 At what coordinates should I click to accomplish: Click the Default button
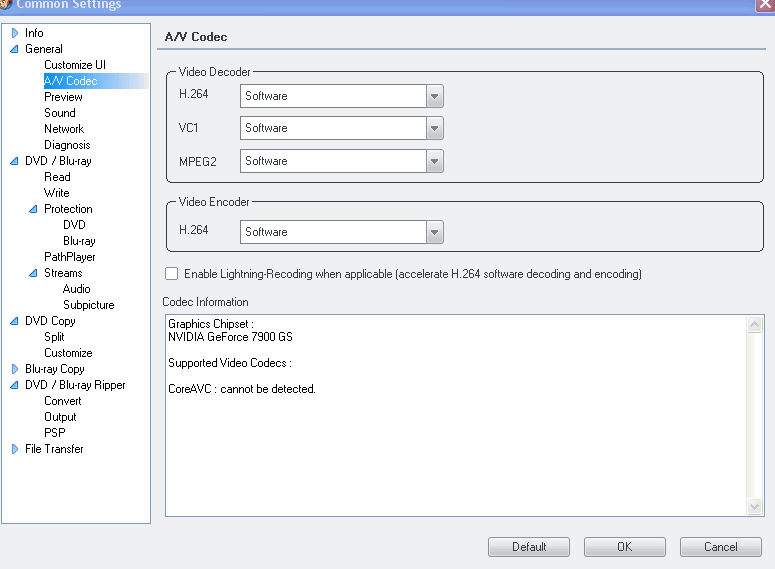(x=529, y=547)
